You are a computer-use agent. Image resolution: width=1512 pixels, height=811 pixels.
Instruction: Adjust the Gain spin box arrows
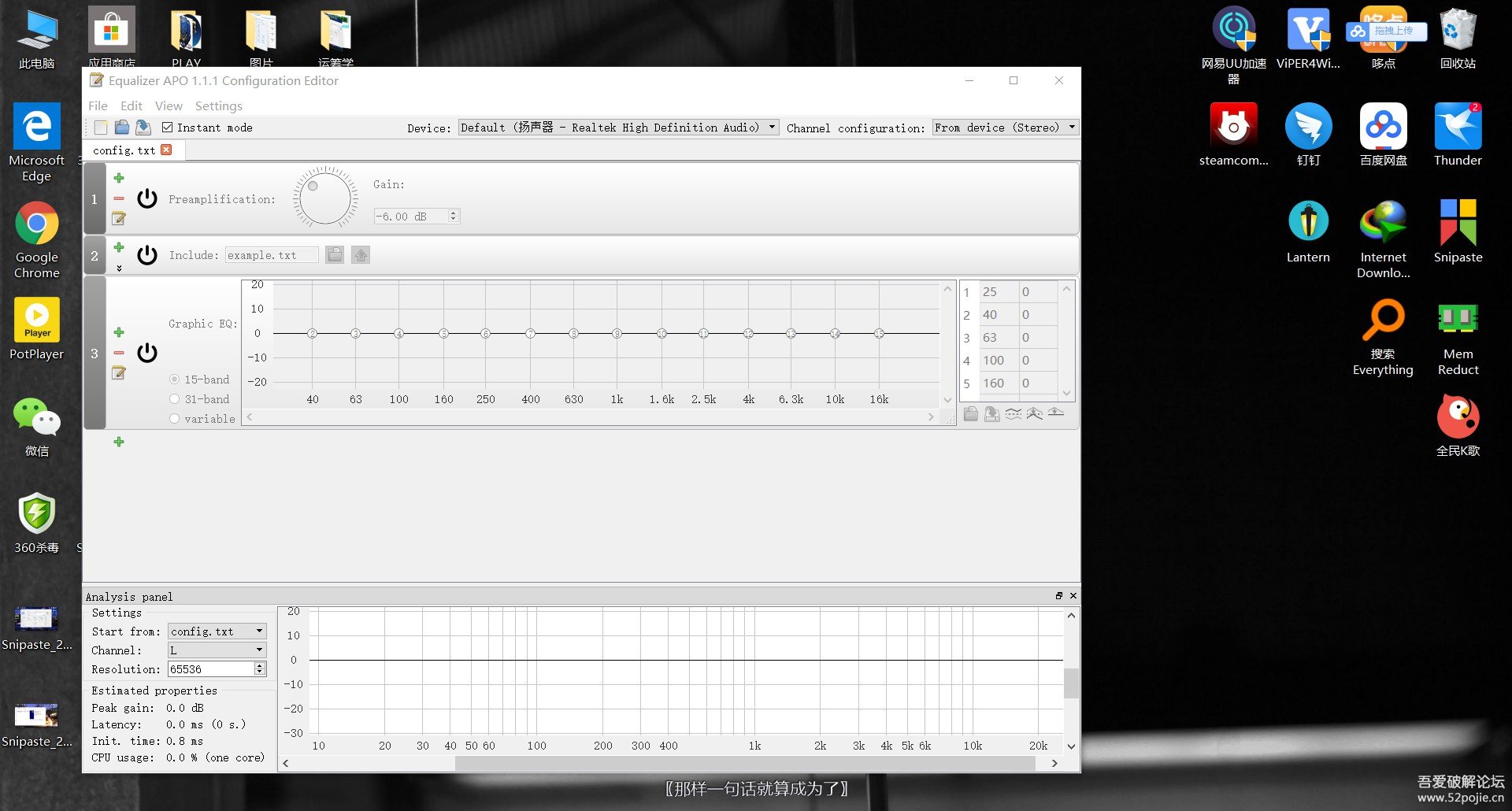[x=454, y=216]
